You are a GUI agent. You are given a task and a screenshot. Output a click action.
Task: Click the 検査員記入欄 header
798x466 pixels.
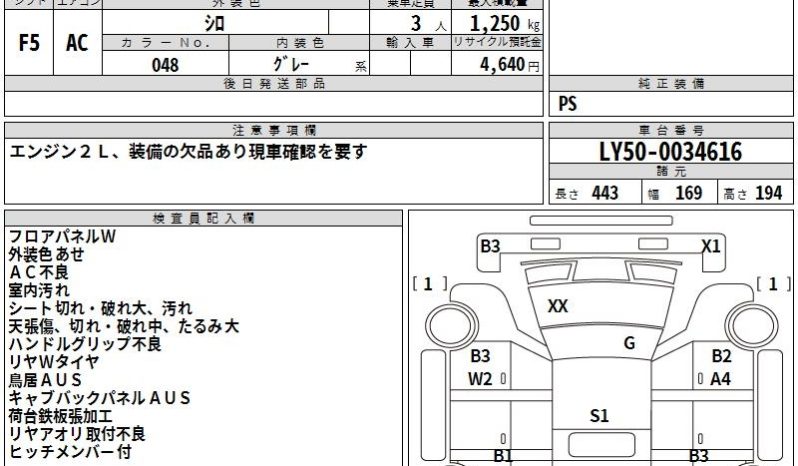tap(204, 219)
